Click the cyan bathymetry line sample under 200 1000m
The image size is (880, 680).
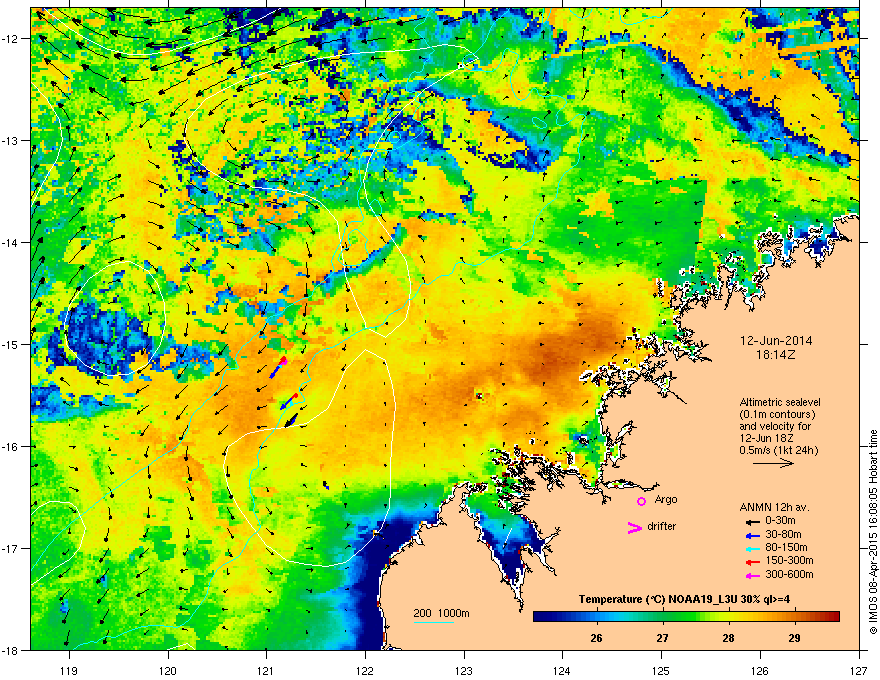click(x=433, y=622)
